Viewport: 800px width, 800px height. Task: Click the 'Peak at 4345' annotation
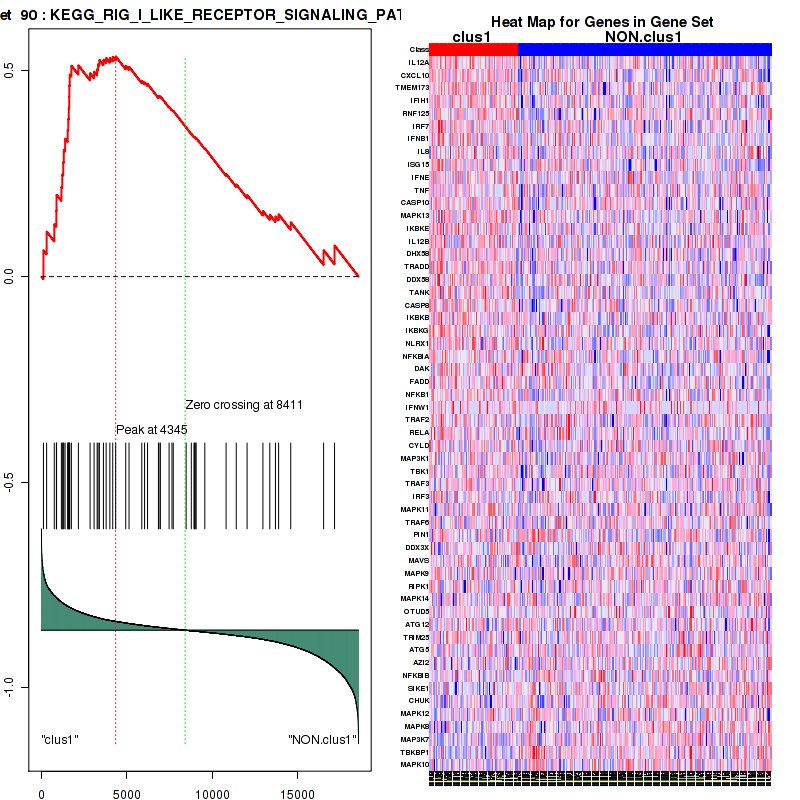pyautogui.click(x=152, y=429)
